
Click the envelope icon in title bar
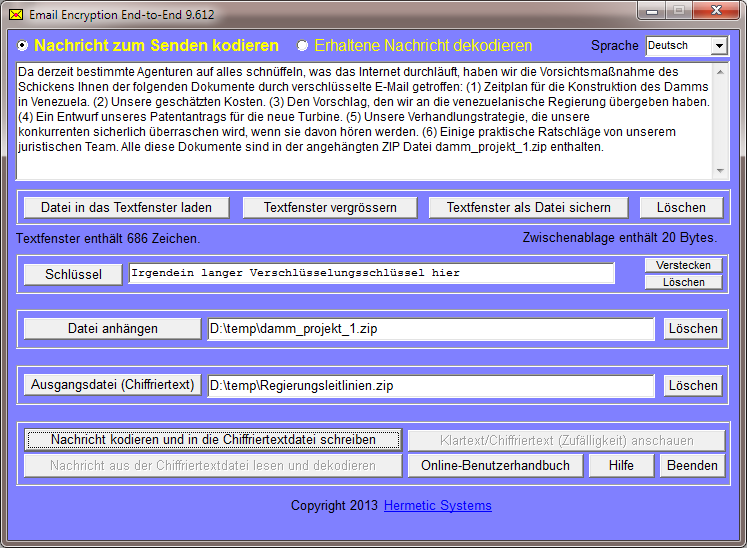[15, 15]
